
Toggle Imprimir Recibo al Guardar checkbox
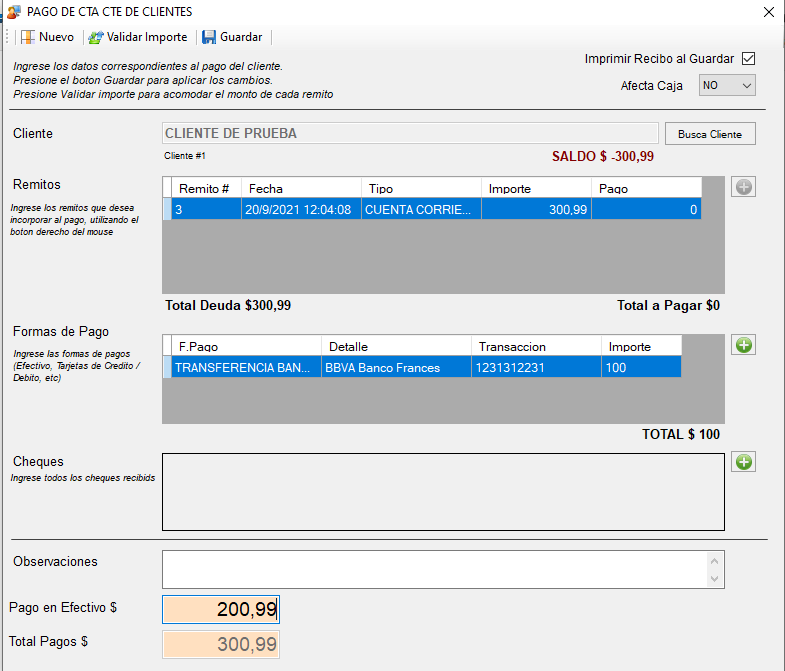[x=748, y=59]
